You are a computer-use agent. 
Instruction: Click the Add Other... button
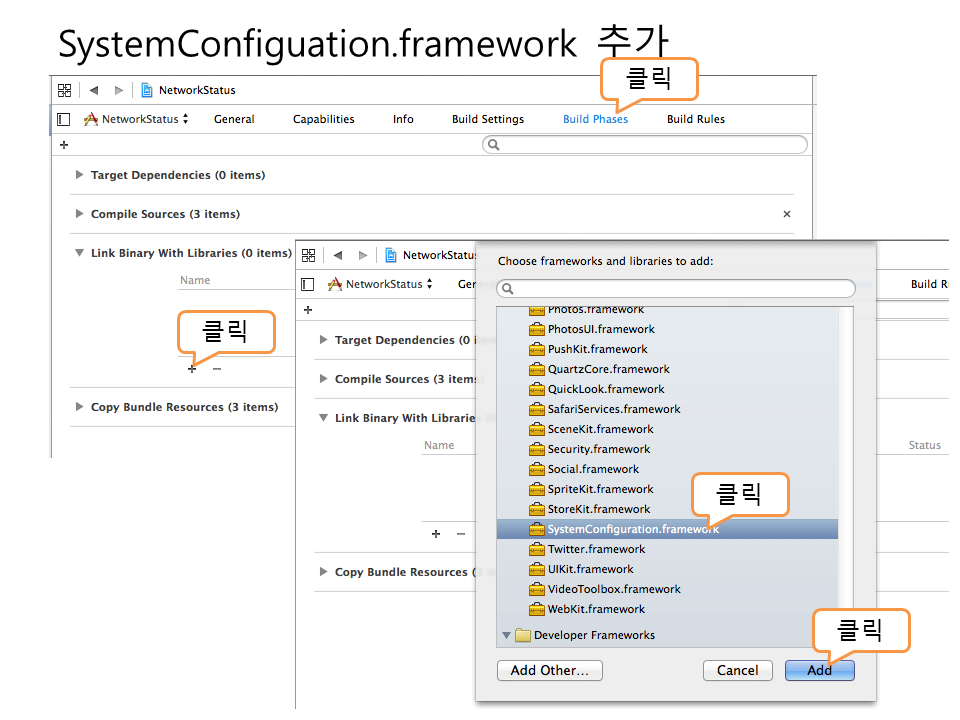[x=549, y=670]
